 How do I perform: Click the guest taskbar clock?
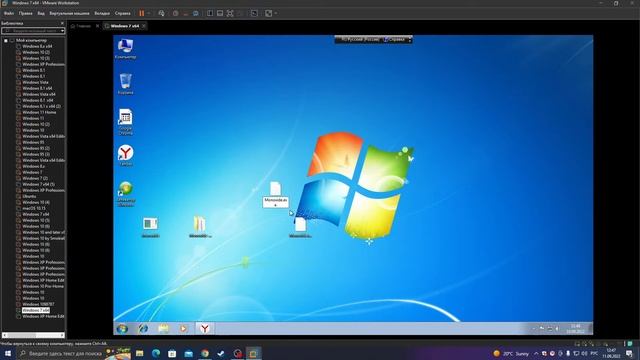(x=576, y=329)
